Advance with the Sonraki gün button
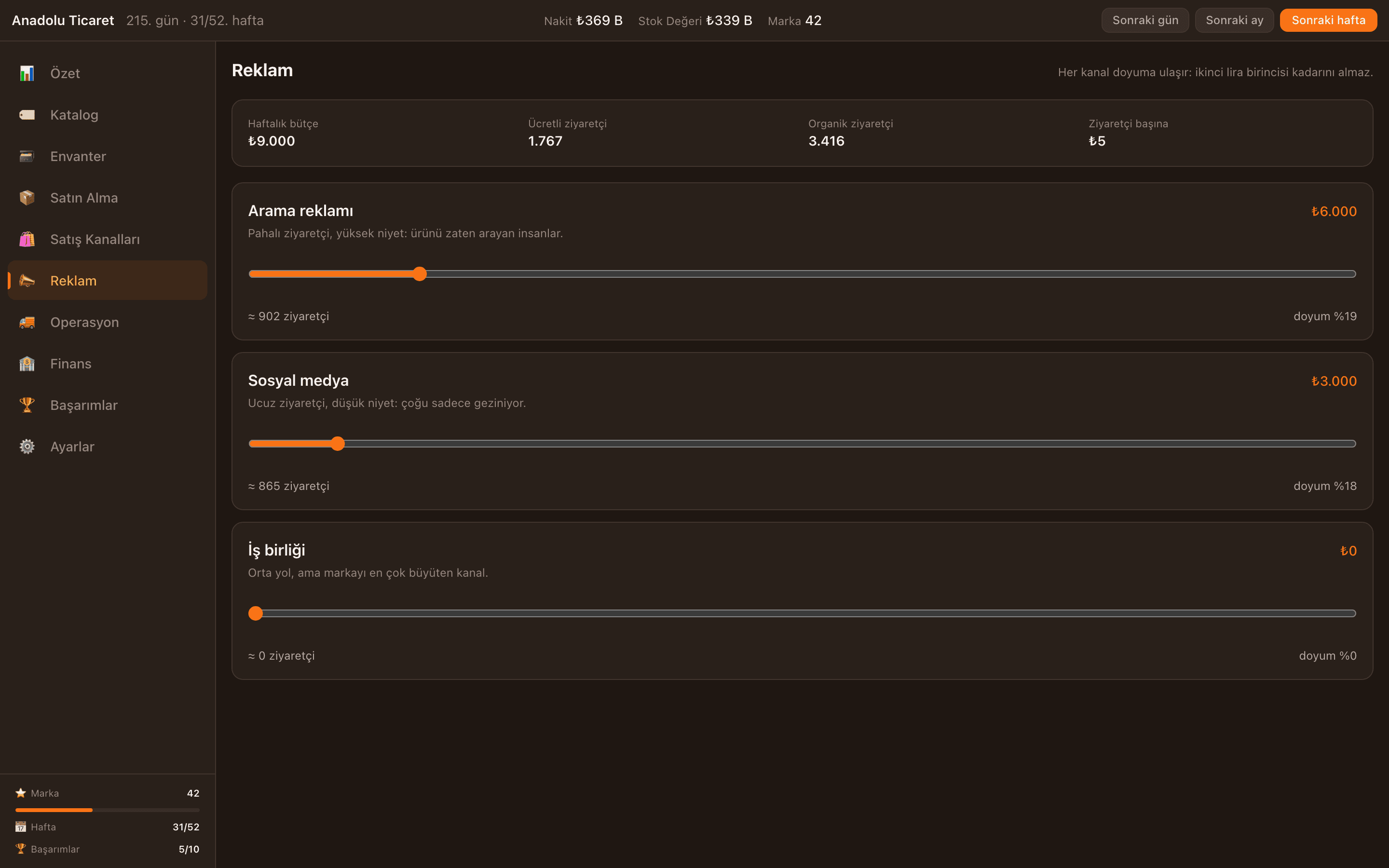1389x868 pixels. coord(1145,20)
